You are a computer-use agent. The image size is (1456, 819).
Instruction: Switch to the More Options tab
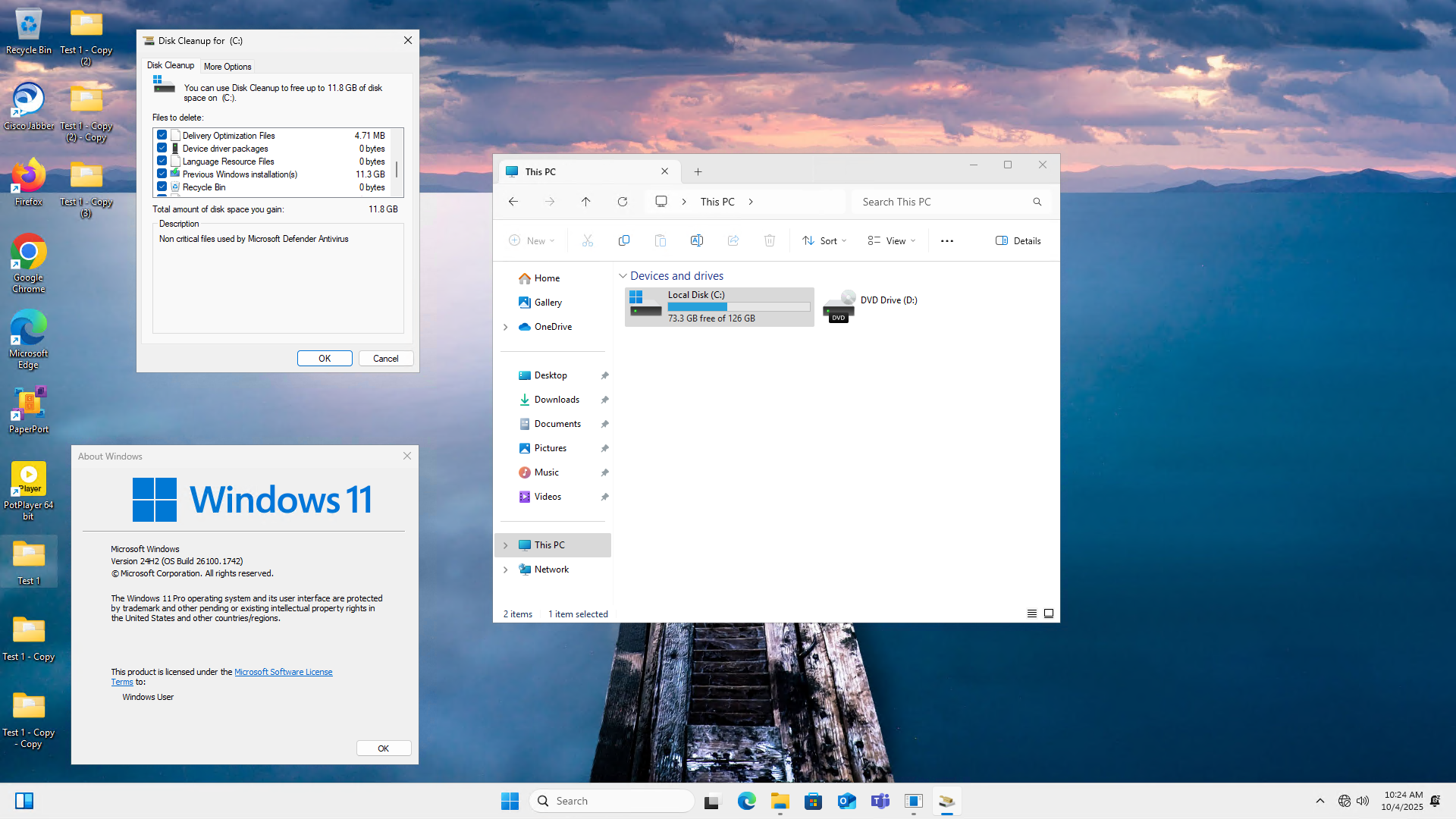click(x=227, y=67)
